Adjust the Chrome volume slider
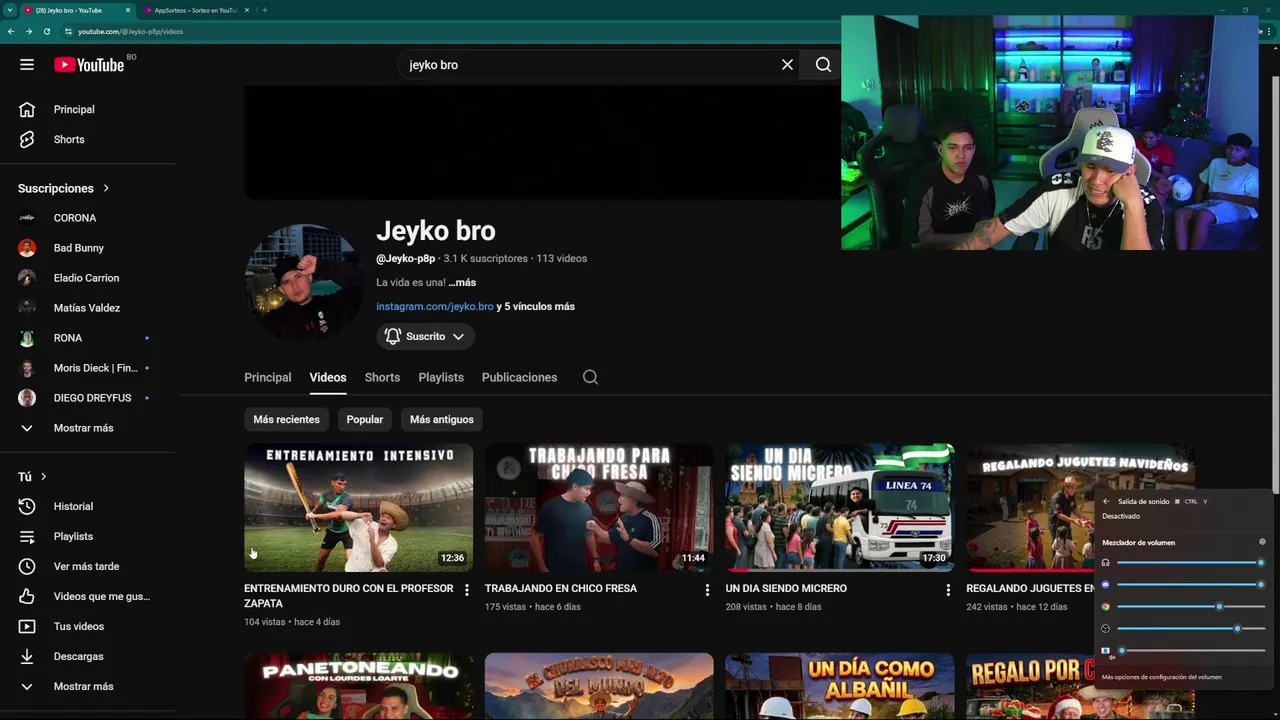The image size is (1280, 720). 1190,606
